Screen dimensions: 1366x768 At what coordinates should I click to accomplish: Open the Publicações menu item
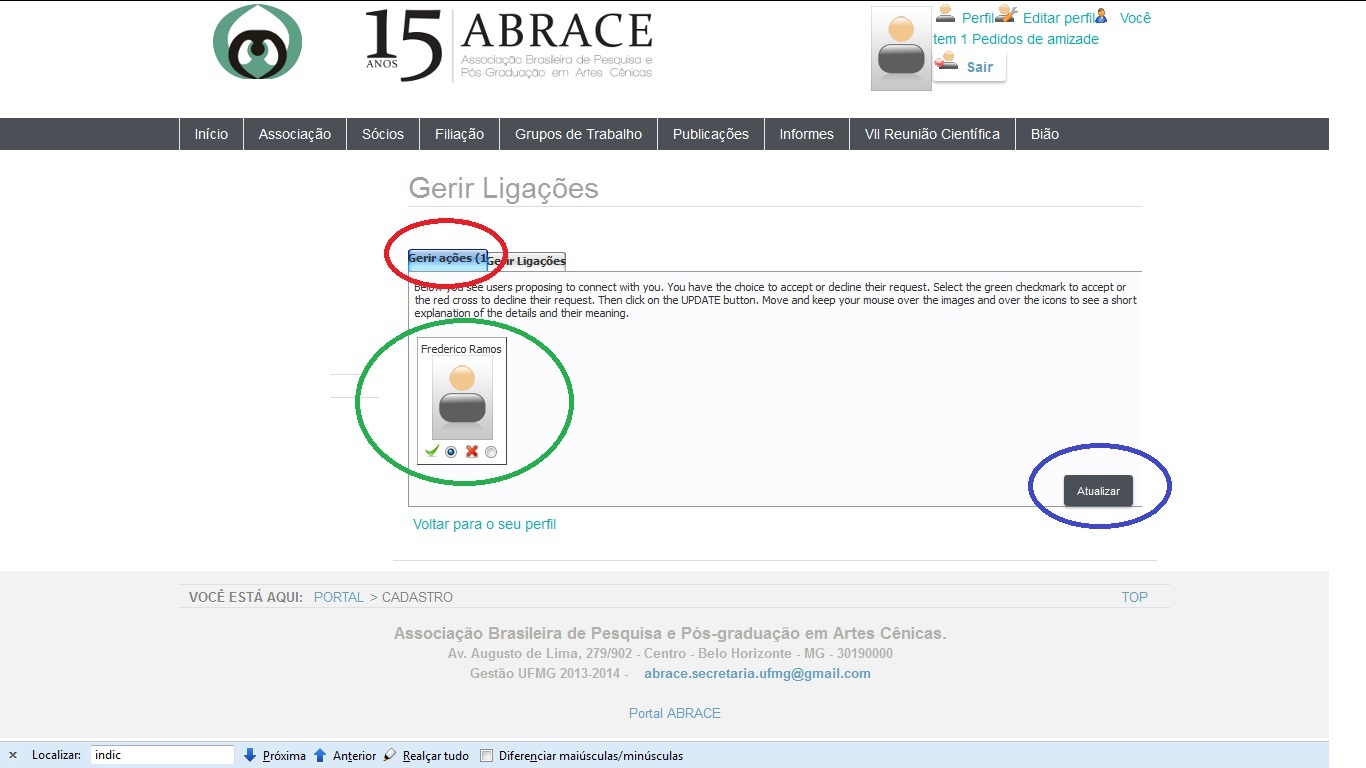710,134
